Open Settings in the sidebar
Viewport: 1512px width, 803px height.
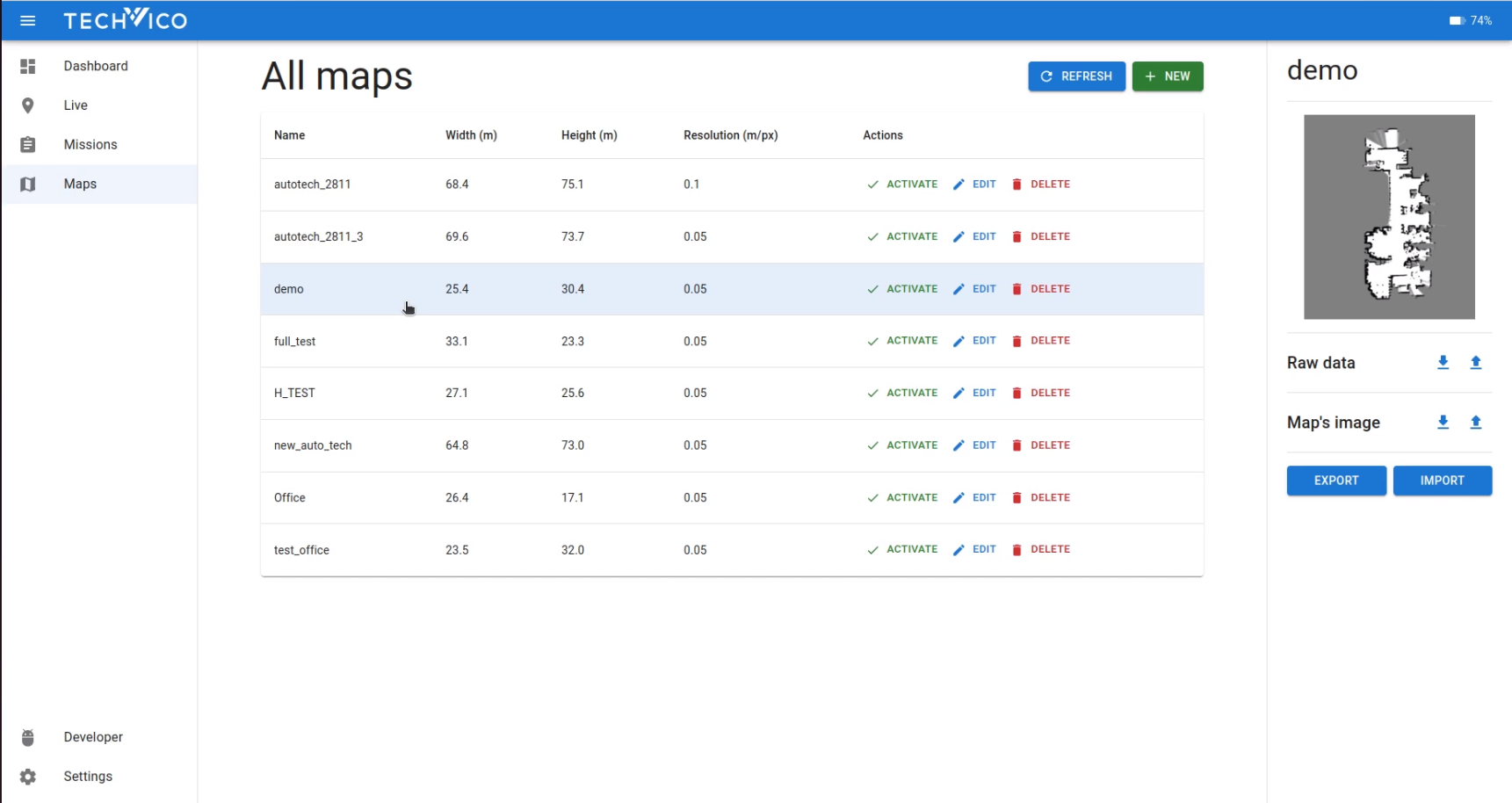coord(88,777)
